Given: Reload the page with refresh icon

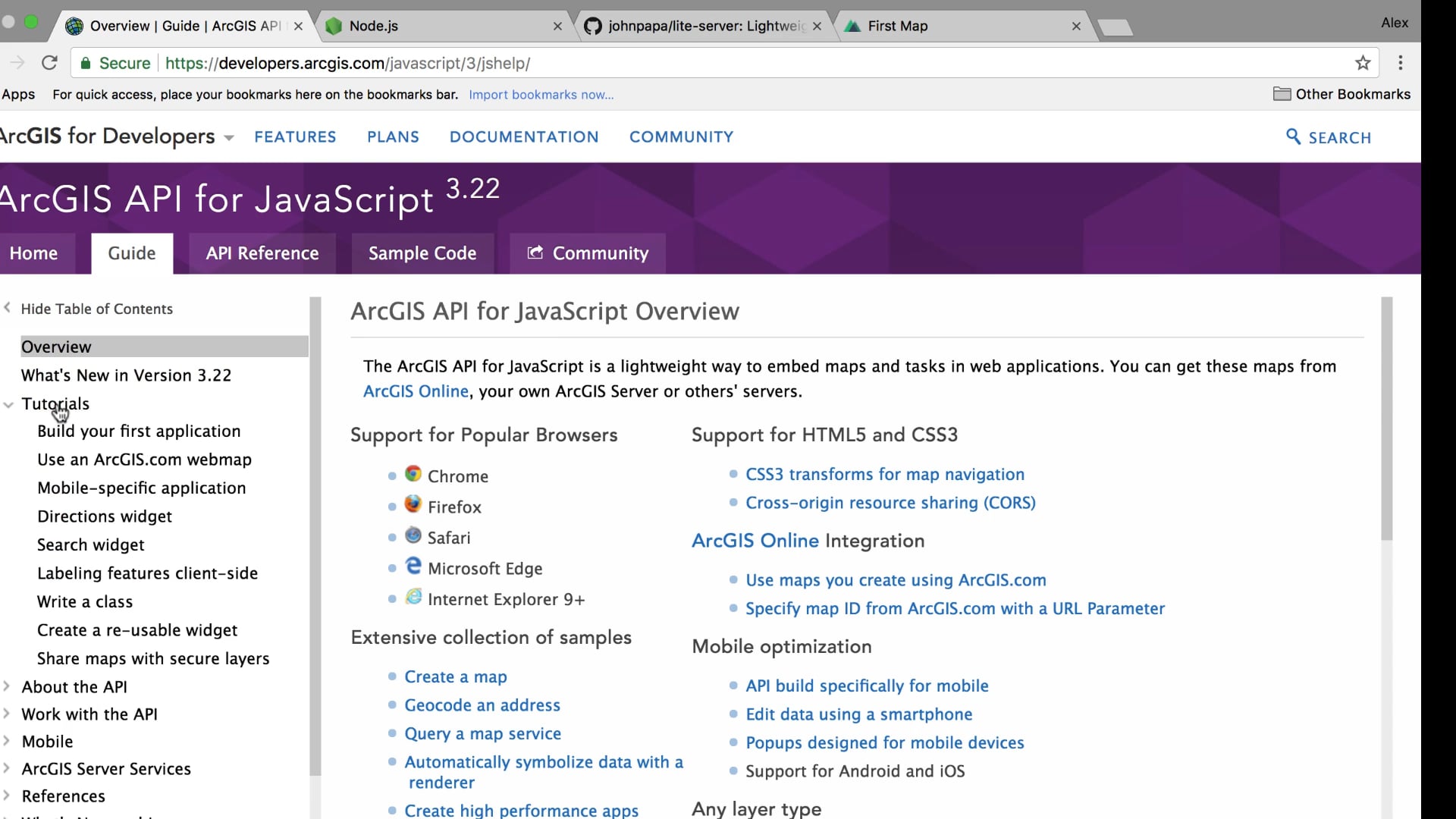Looking at the screenshot, I should pos(49,63).
